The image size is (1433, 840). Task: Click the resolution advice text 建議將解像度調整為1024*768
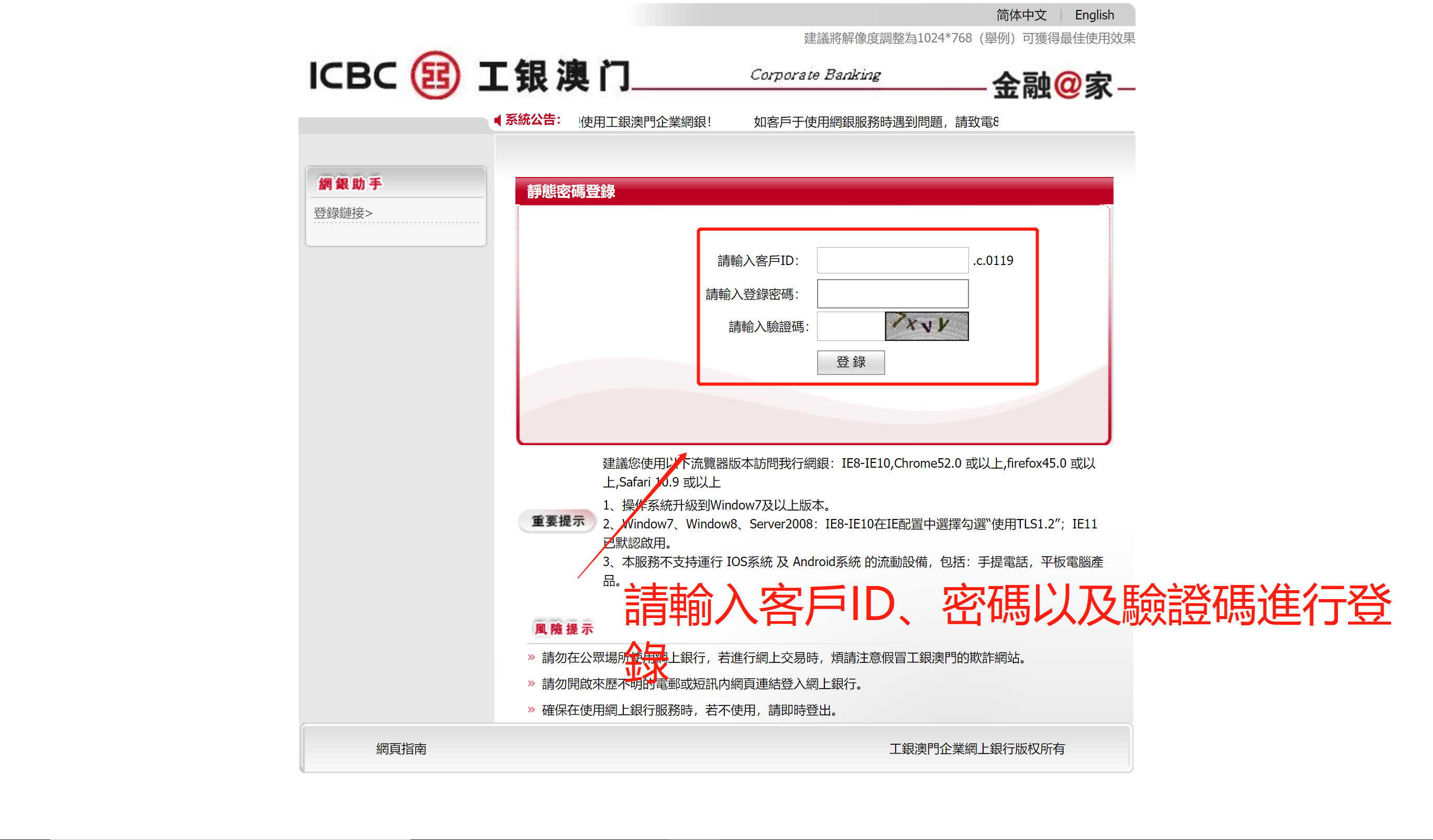969,38
